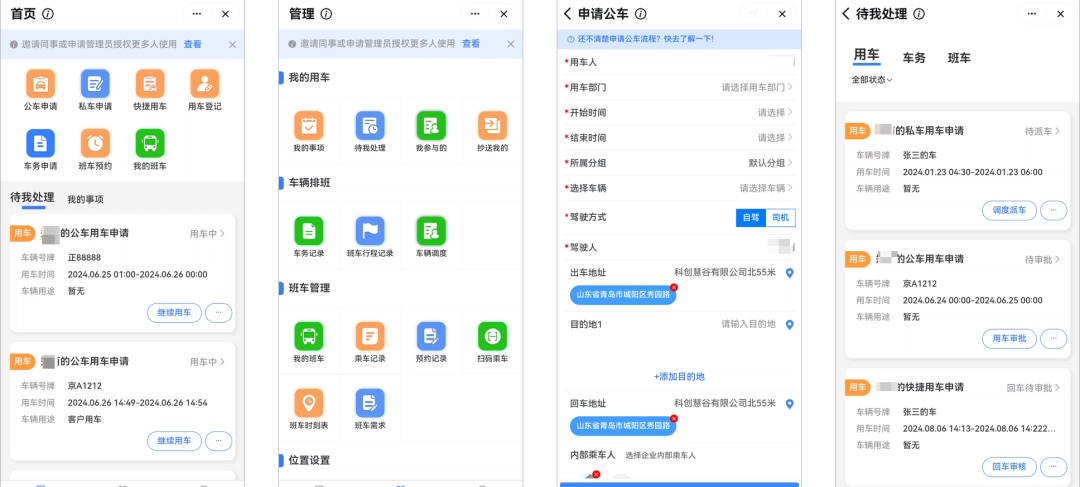The width and height of the screenshot is (1080, 487).
Task: Click +添加目的地 link
Action: [x=678, y=377]
